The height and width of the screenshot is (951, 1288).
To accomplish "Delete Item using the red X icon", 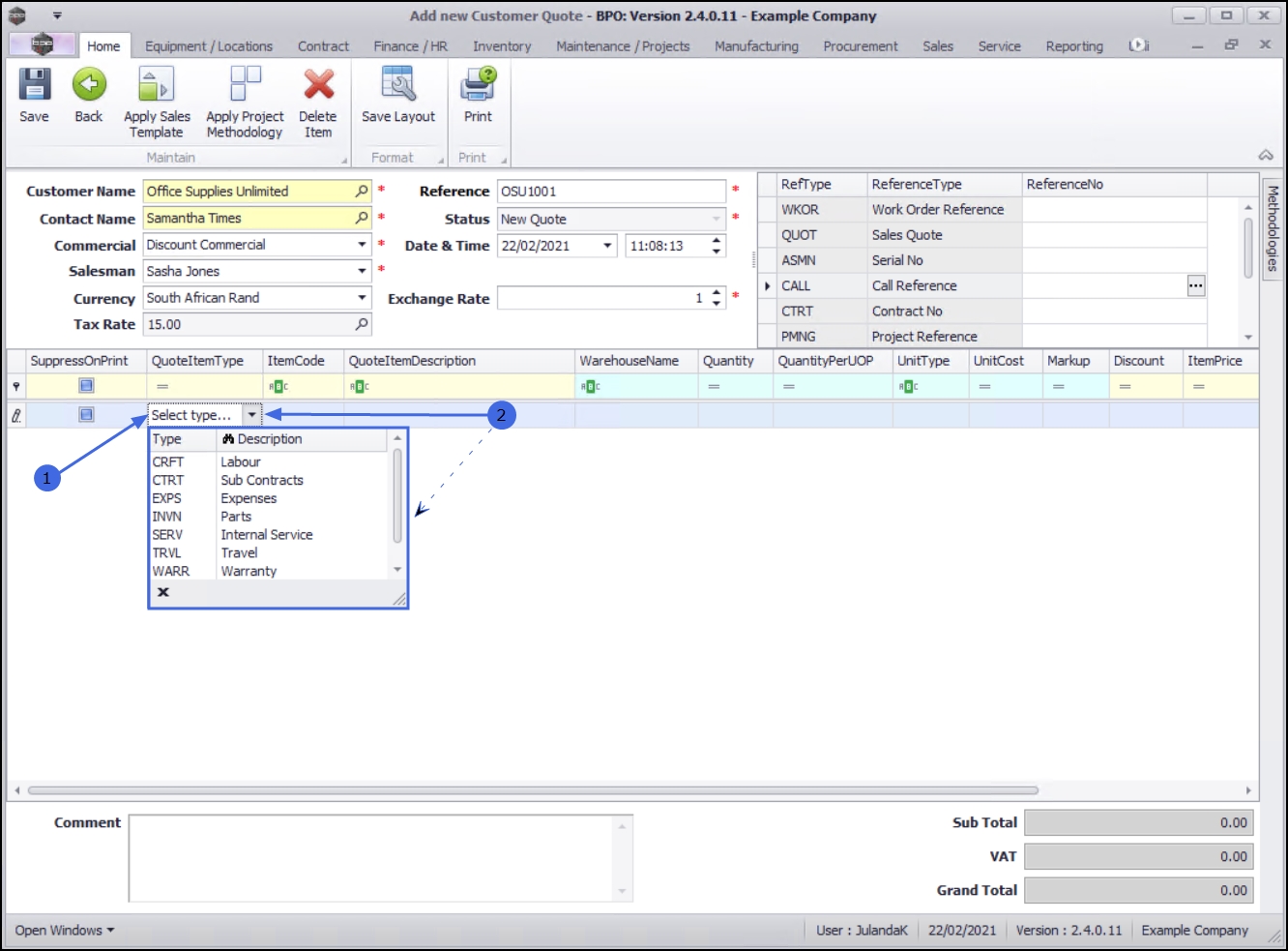I will (x=318, y=85).
